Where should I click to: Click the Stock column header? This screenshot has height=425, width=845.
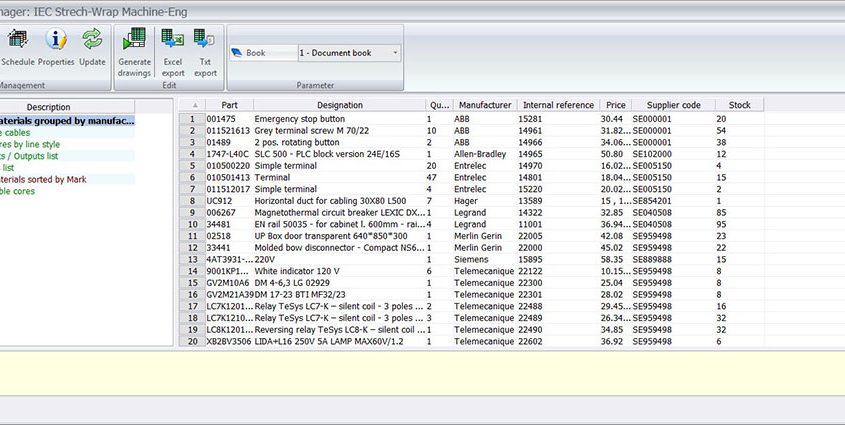click(739, 105)
